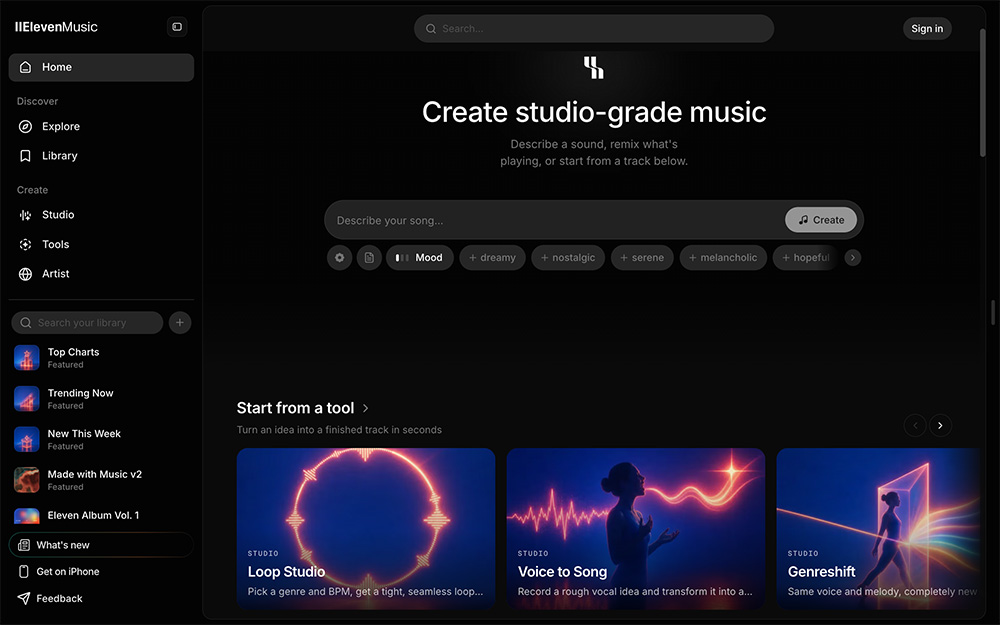Image resolution: width=1000 pixels, height=625 pixels.
Task: Open Eleven Album Vol. 1
Action: pyautogui.click(x=101, y=515)
